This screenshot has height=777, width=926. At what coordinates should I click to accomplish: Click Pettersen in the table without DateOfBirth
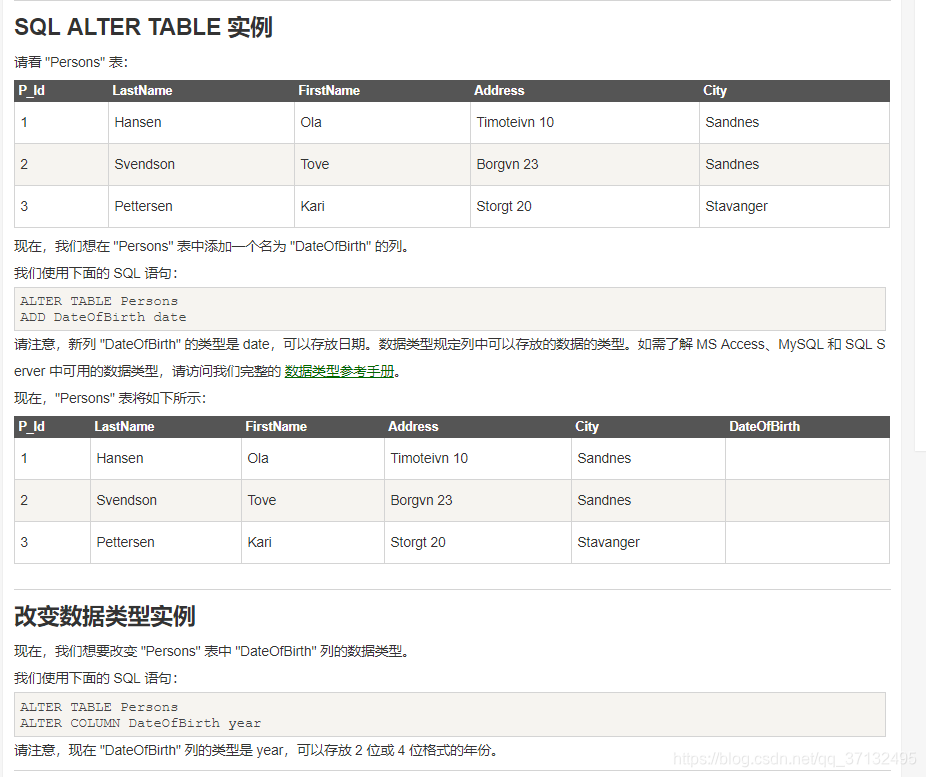(144, 206)
